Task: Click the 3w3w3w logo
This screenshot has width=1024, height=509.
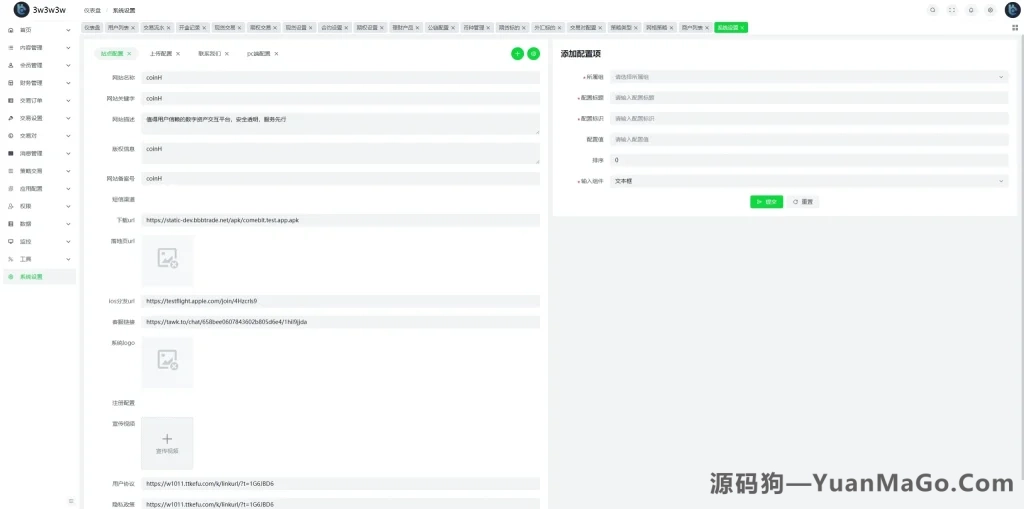Action: tap(40, 10)
